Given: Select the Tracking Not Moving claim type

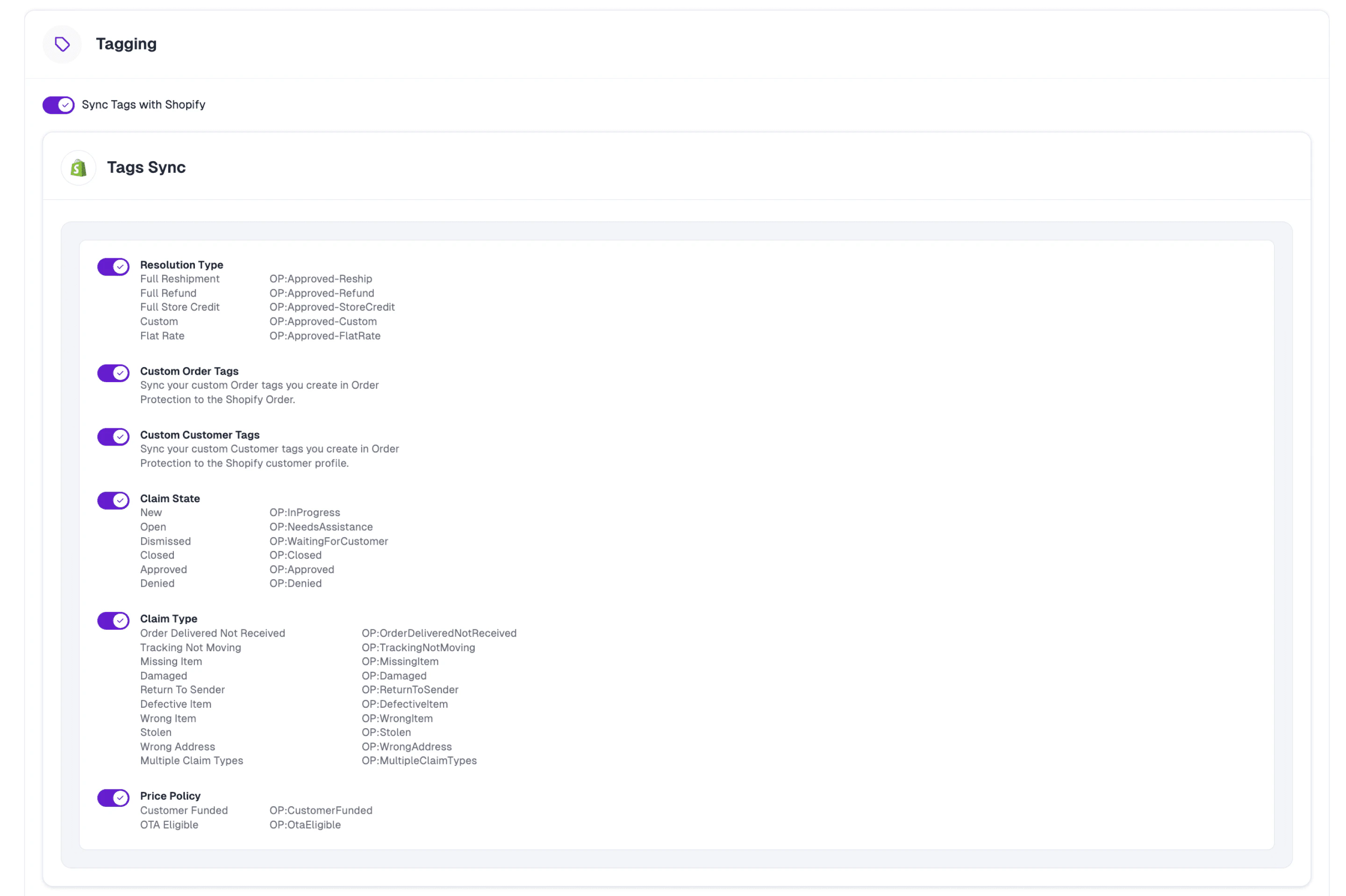Looking at the screenshot, I should coord(190,647).
